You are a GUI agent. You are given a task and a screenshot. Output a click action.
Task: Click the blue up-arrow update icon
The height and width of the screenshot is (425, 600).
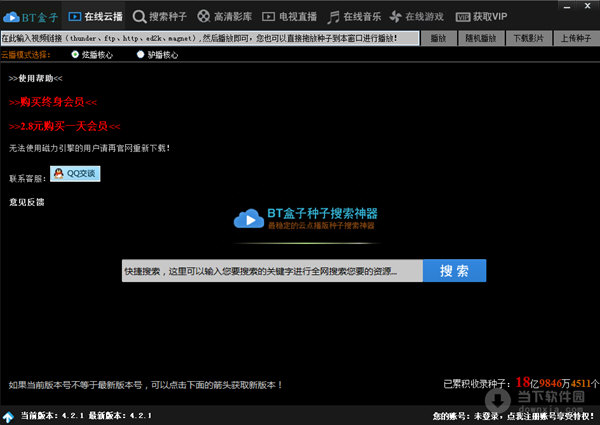coord(8,417)
